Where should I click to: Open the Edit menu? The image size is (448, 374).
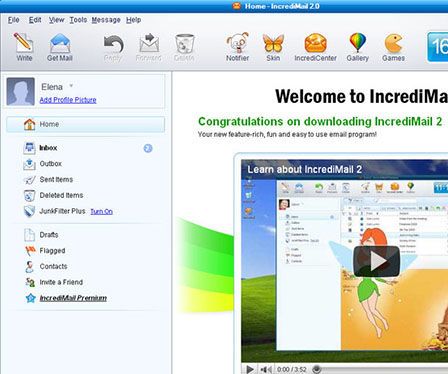[35, 20]
